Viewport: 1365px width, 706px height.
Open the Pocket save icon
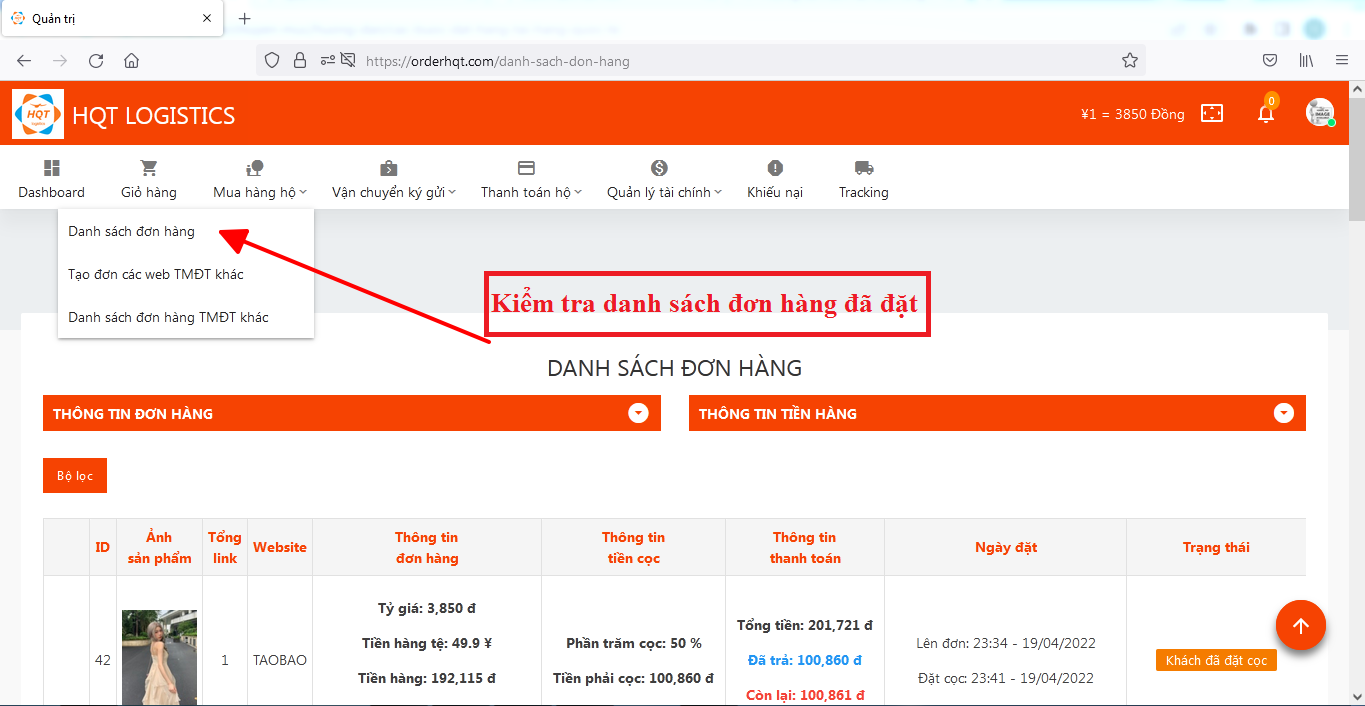(1269, 61)
